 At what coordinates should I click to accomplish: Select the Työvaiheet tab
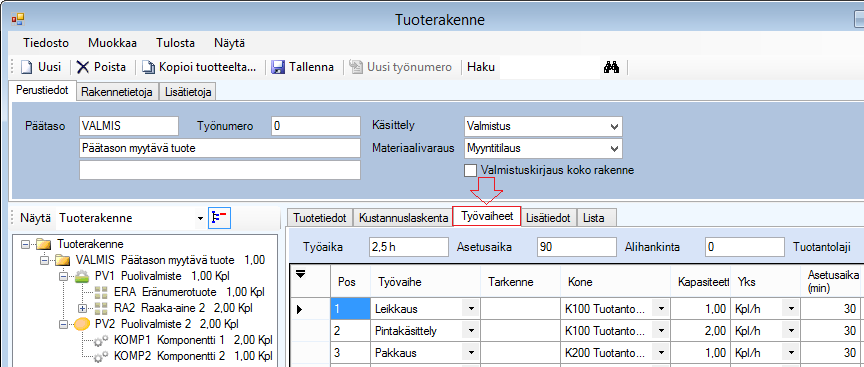point(487,217)
